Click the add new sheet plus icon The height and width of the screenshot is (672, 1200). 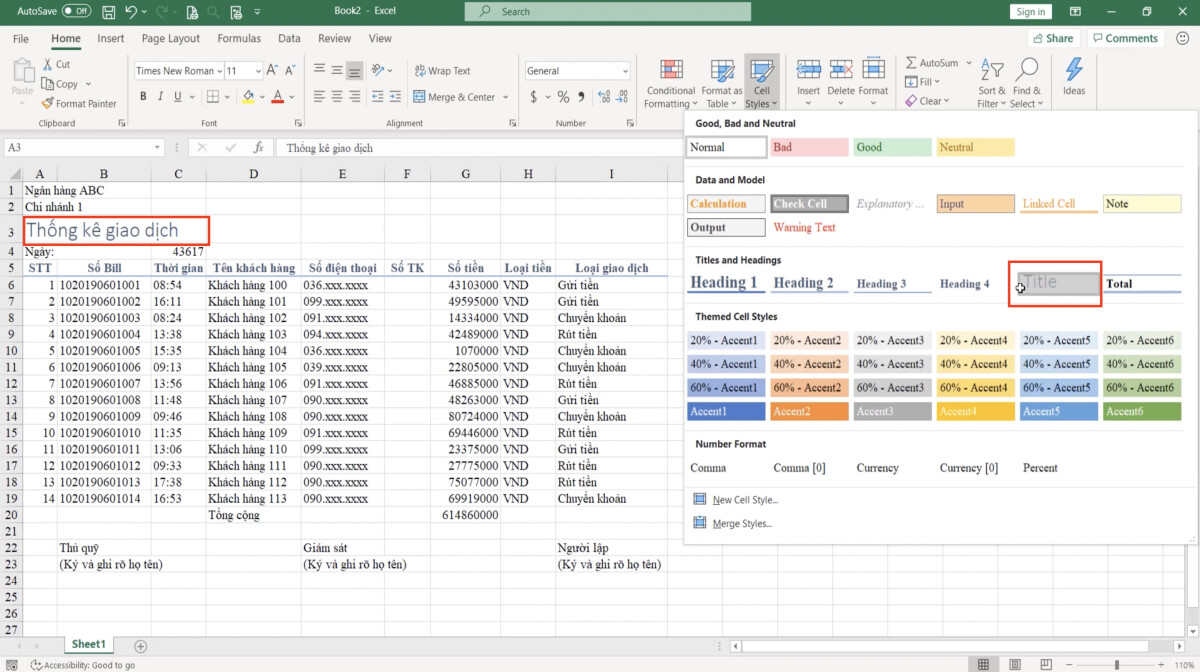click(140, 646)
